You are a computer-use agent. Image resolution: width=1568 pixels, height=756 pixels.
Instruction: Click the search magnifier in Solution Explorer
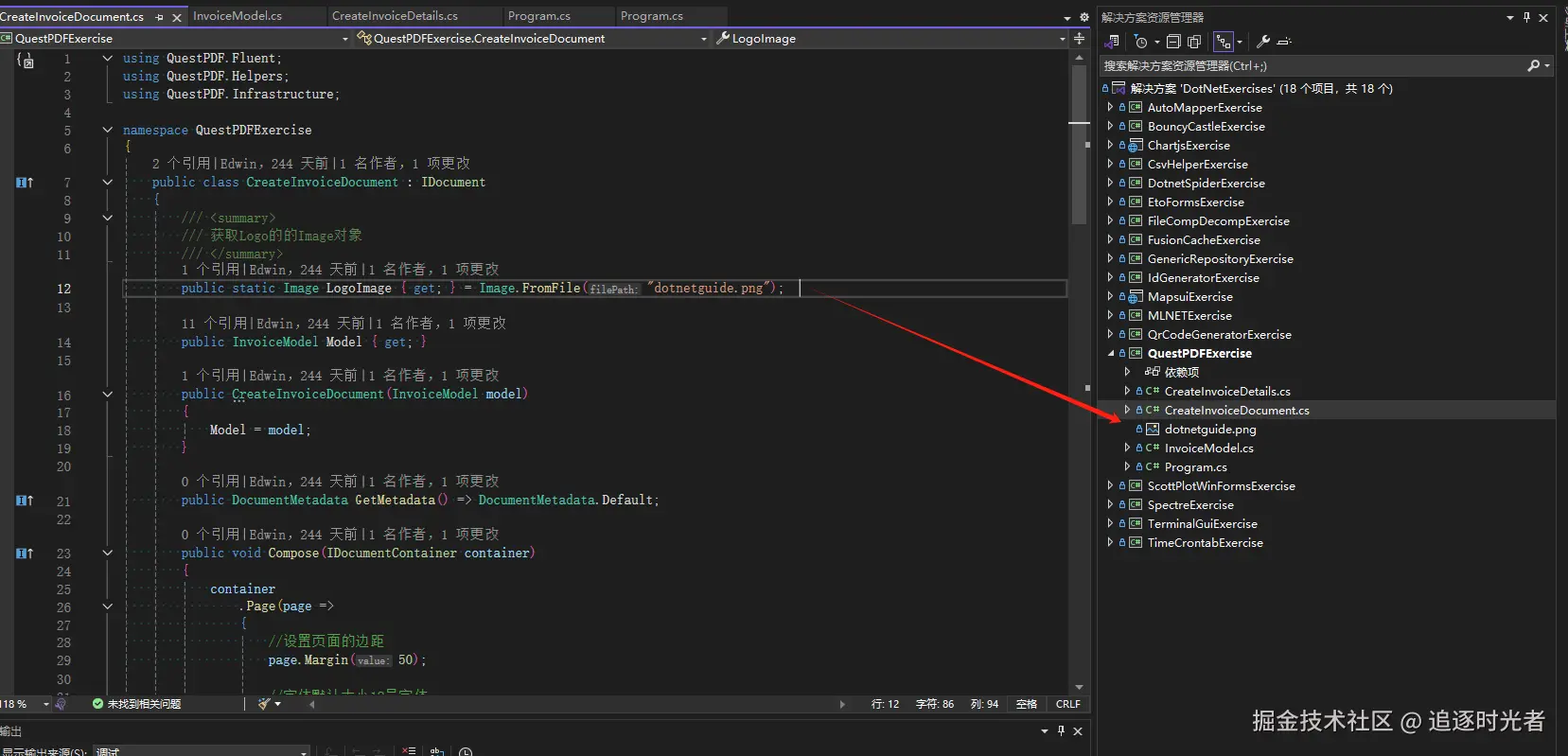[1534, 65]
